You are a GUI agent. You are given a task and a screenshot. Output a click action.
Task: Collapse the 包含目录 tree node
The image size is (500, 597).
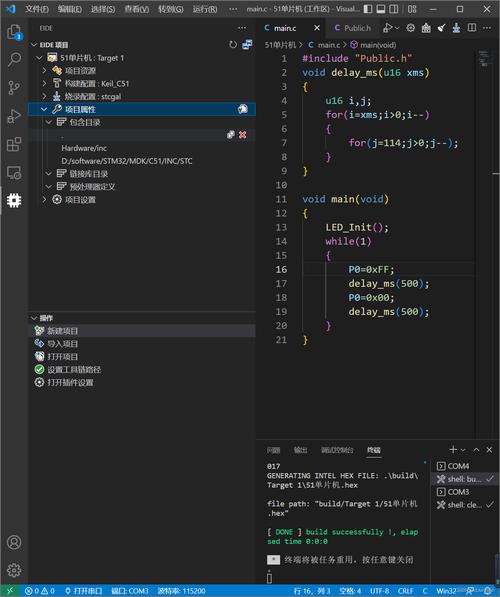pos(49,122)
